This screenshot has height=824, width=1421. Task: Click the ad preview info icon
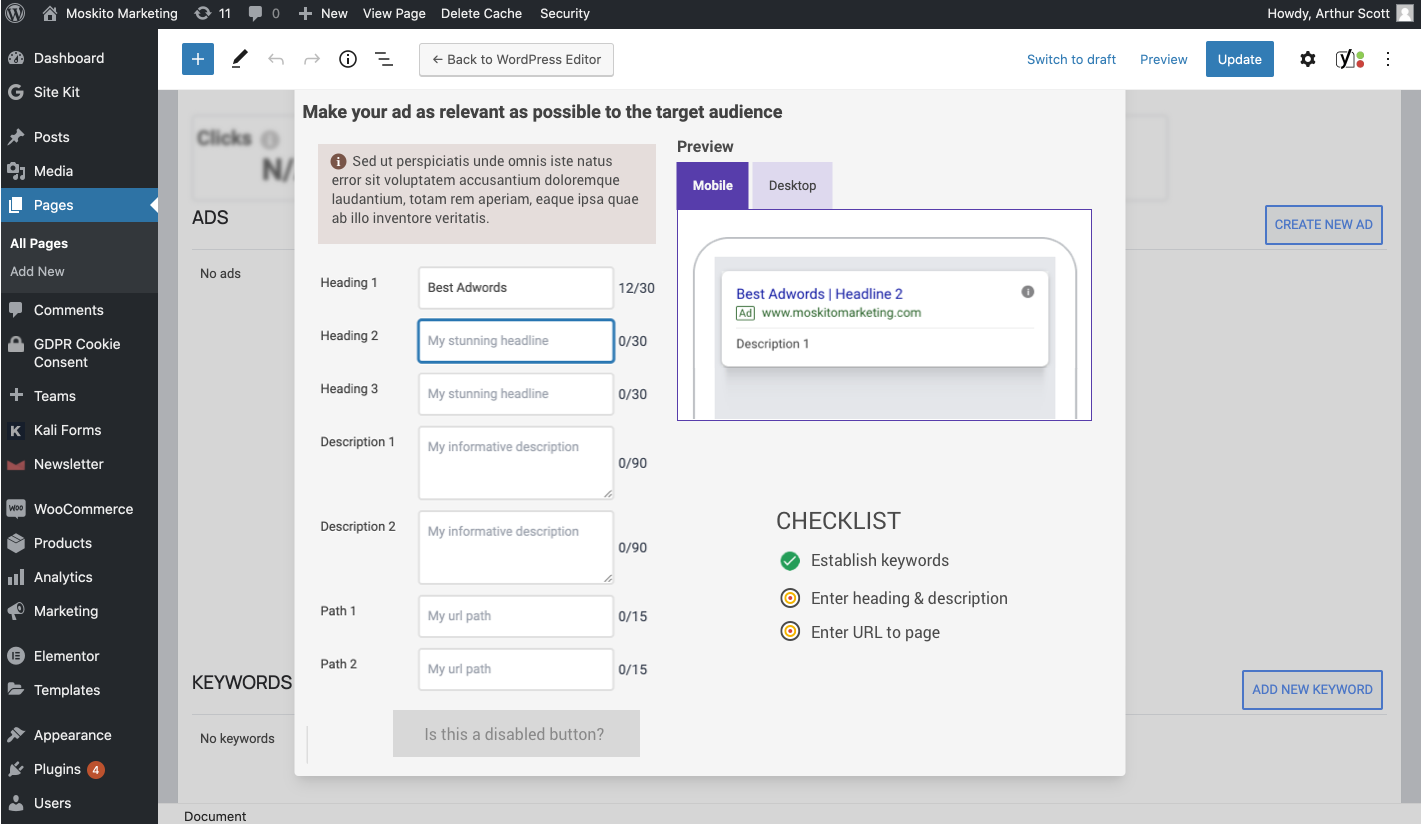(1028, 292)
